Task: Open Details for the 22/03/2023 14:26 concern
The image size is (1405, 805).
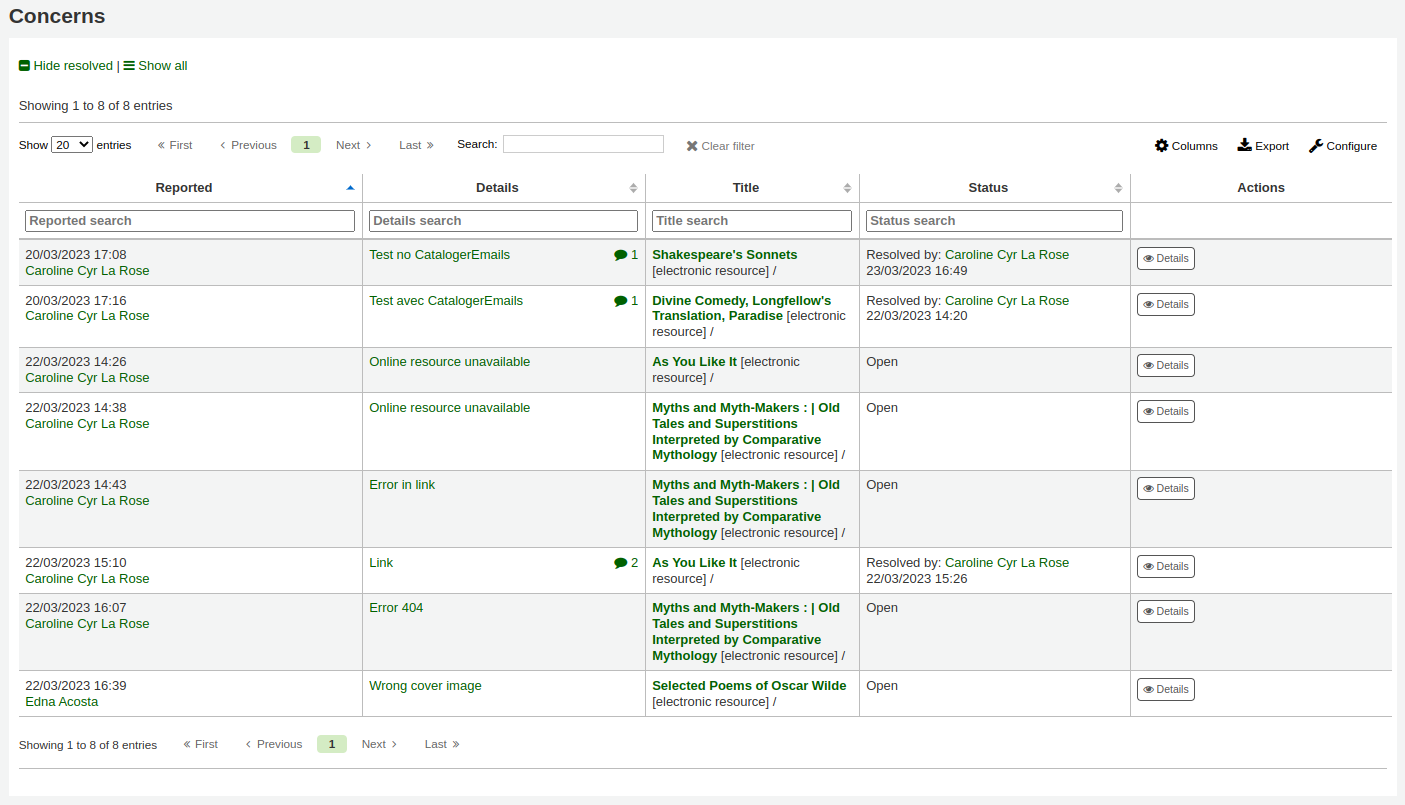Action: [1166, 366]
